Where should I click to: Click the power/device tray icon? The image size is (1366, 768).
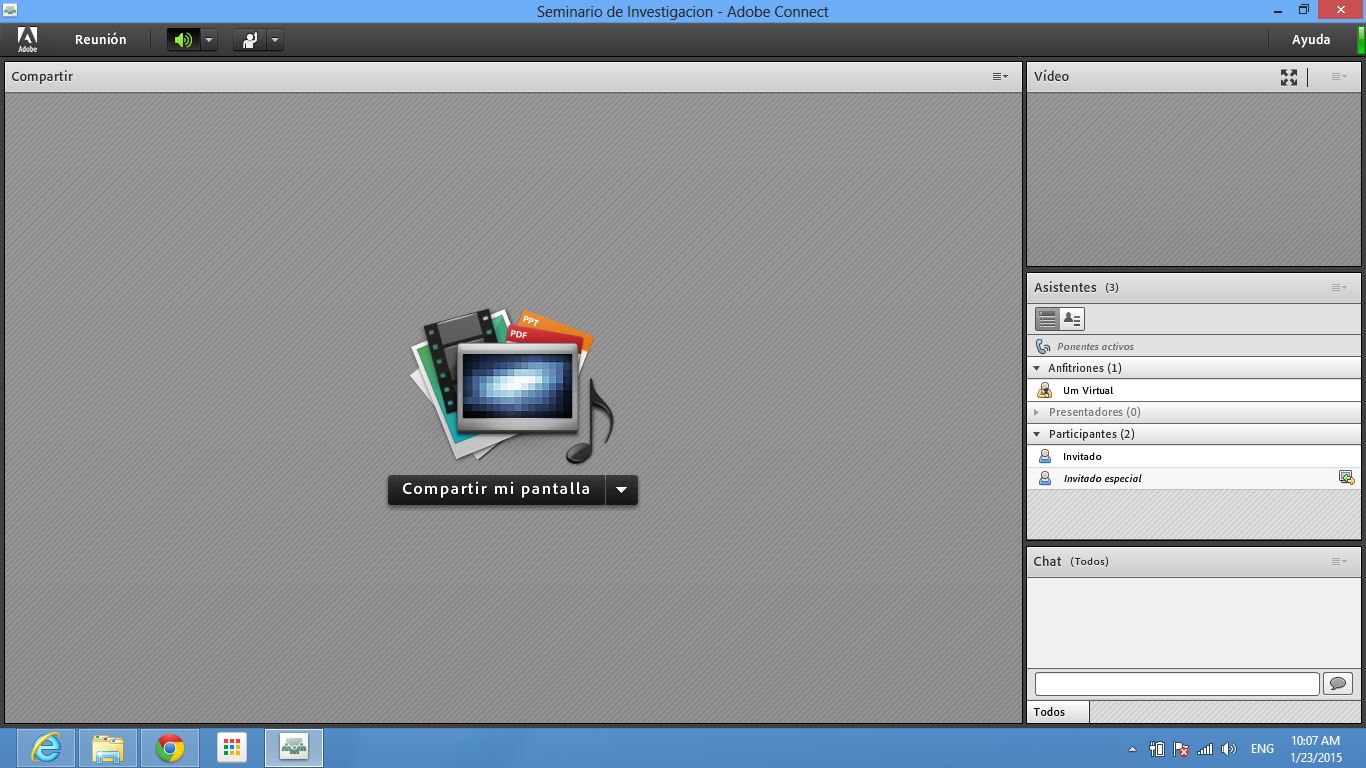pos(1157,749)
